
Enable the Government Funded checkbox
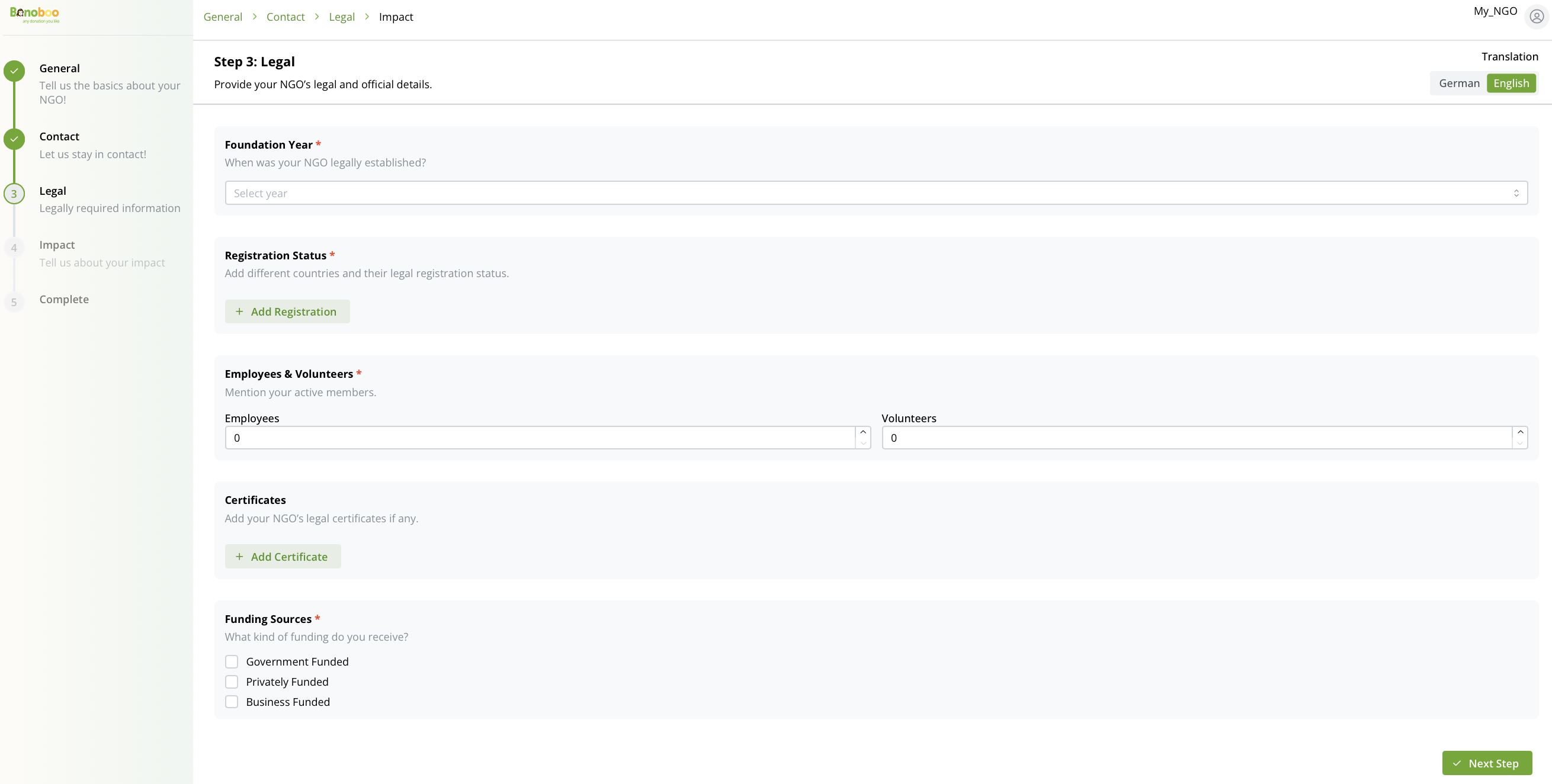[232, 661]
